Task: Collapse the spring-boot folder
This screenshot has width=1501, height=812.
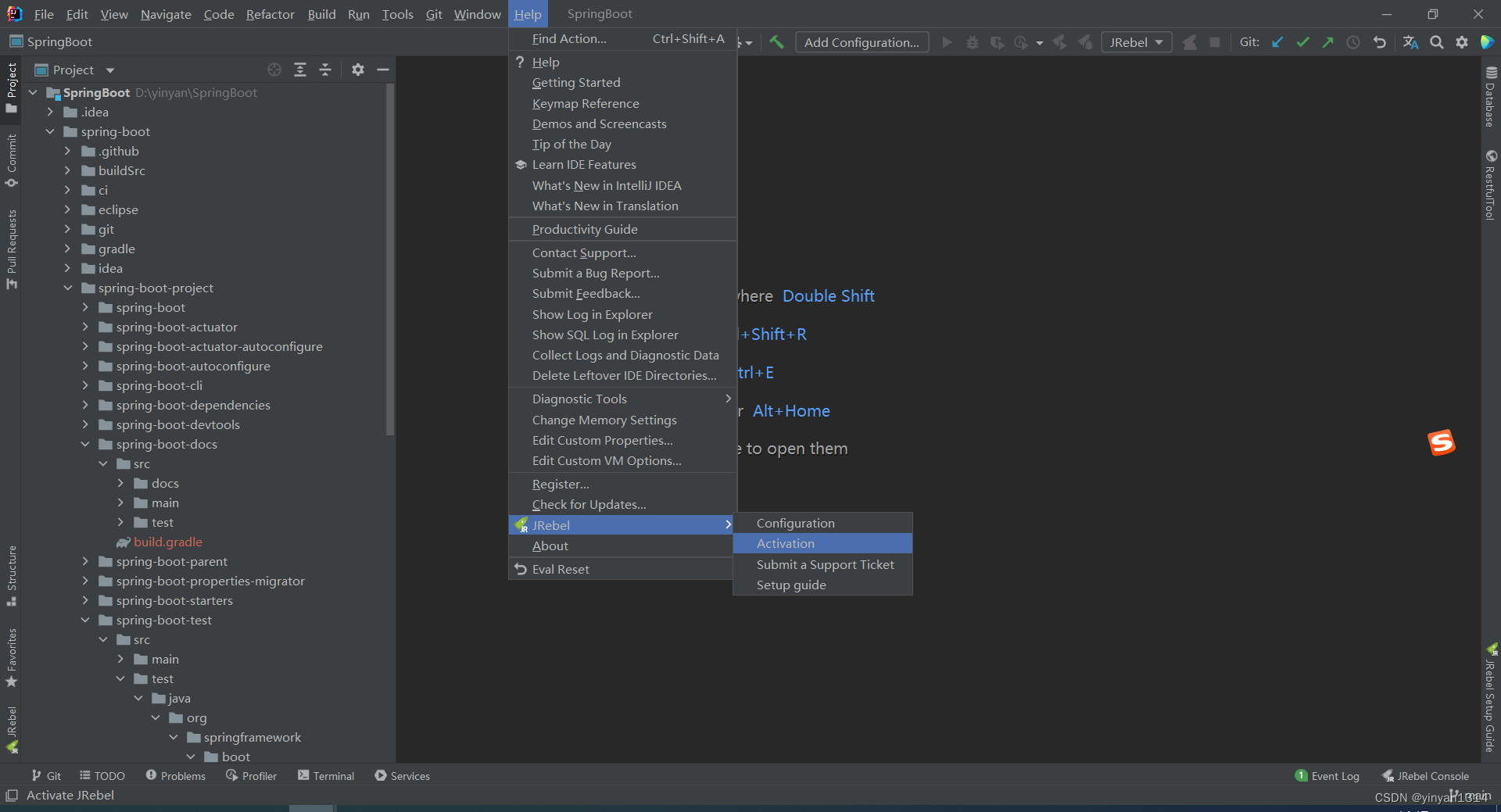Action: coord(50,131)
